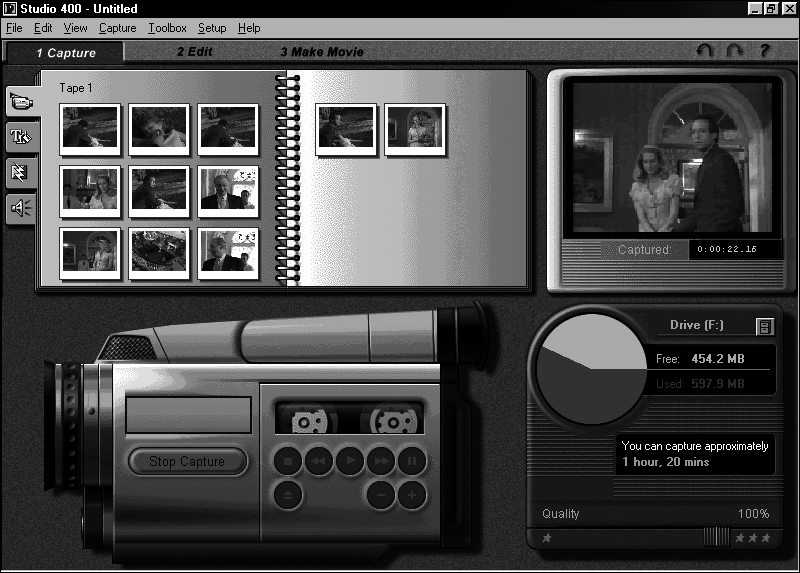Click the camcorder cassette tape window
Viewport: 800px width, 573px height.
[349, 417]
